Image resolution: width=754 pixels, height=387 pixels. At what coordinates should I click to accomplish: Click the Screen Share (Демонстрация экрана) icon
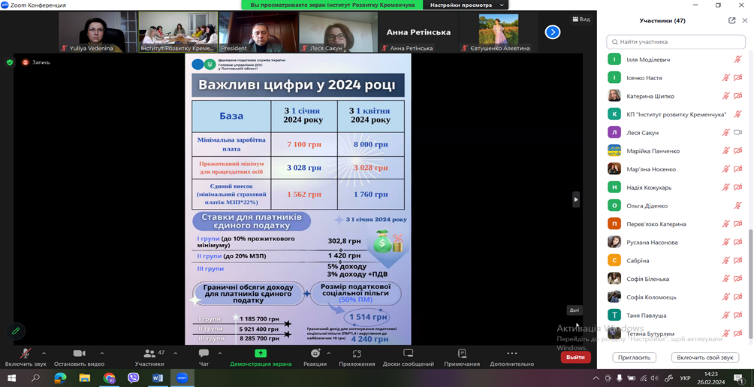point(261,353)
